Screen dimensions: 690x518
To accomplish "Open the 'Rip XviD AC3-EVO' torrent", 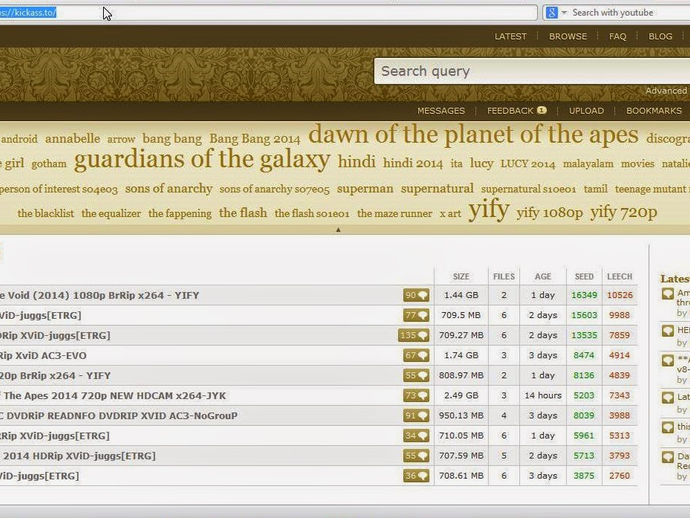I will click(43, 356).
